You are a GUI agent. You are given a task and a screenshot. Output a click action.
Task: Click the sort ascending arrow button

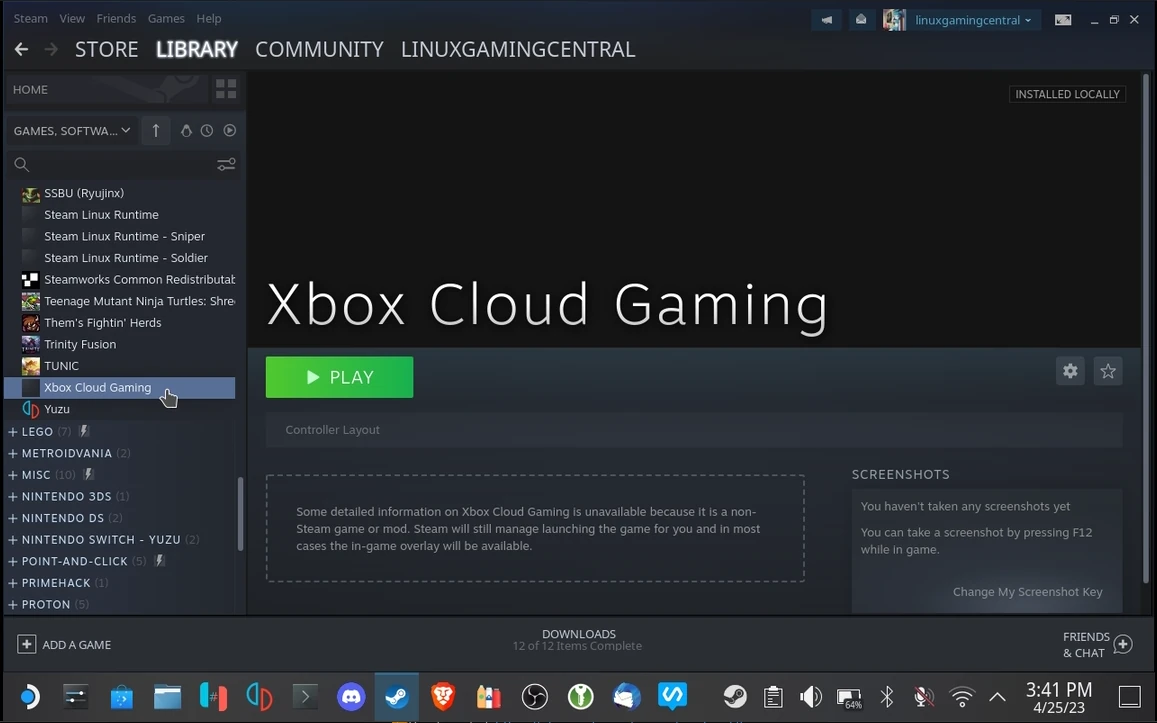(x=156, y=131)
